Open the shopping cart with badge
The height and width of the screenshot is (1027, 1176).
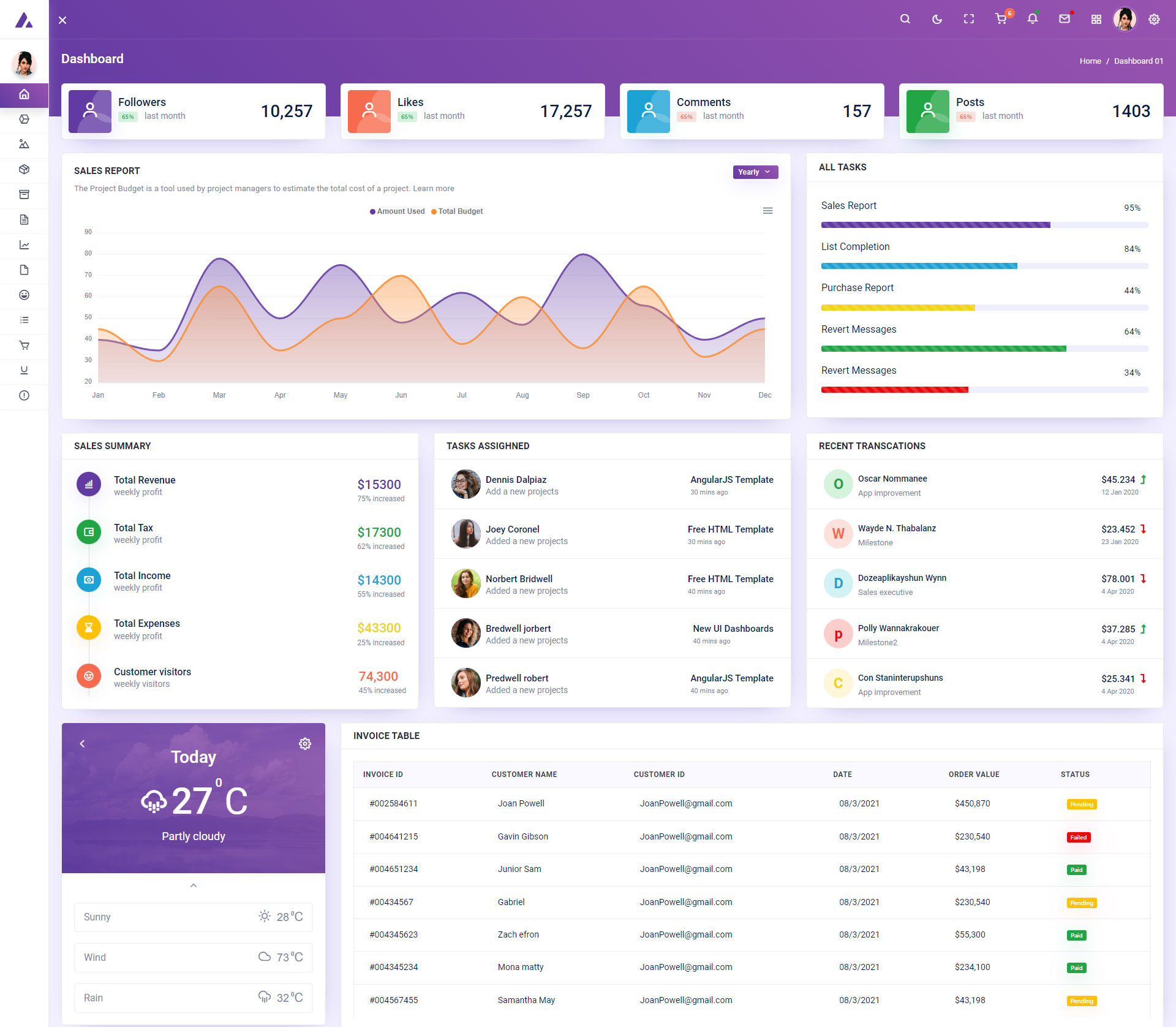[1001, 19]
